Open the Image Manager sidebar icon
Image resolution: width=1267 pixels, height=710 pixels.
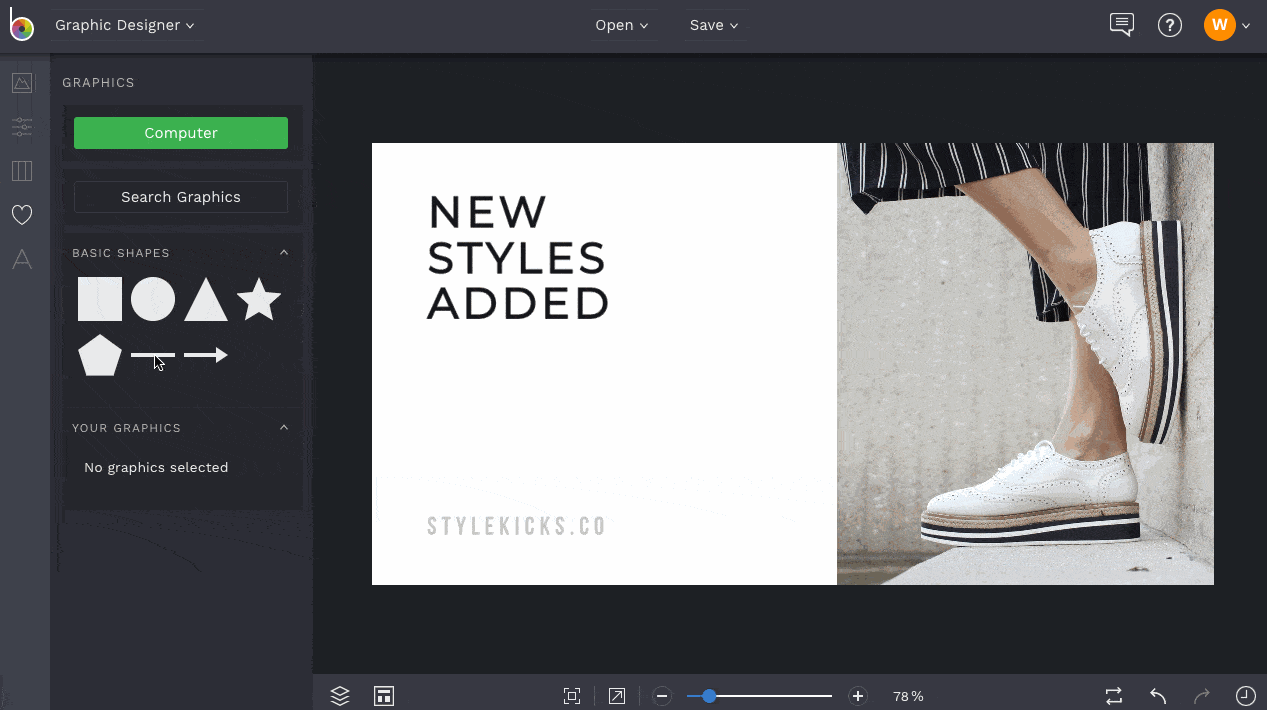22,83
